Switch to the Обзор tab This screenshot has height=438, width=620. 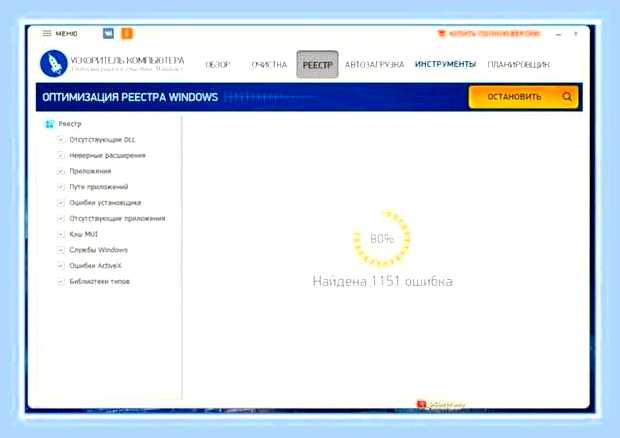click(x=217, y=64)
